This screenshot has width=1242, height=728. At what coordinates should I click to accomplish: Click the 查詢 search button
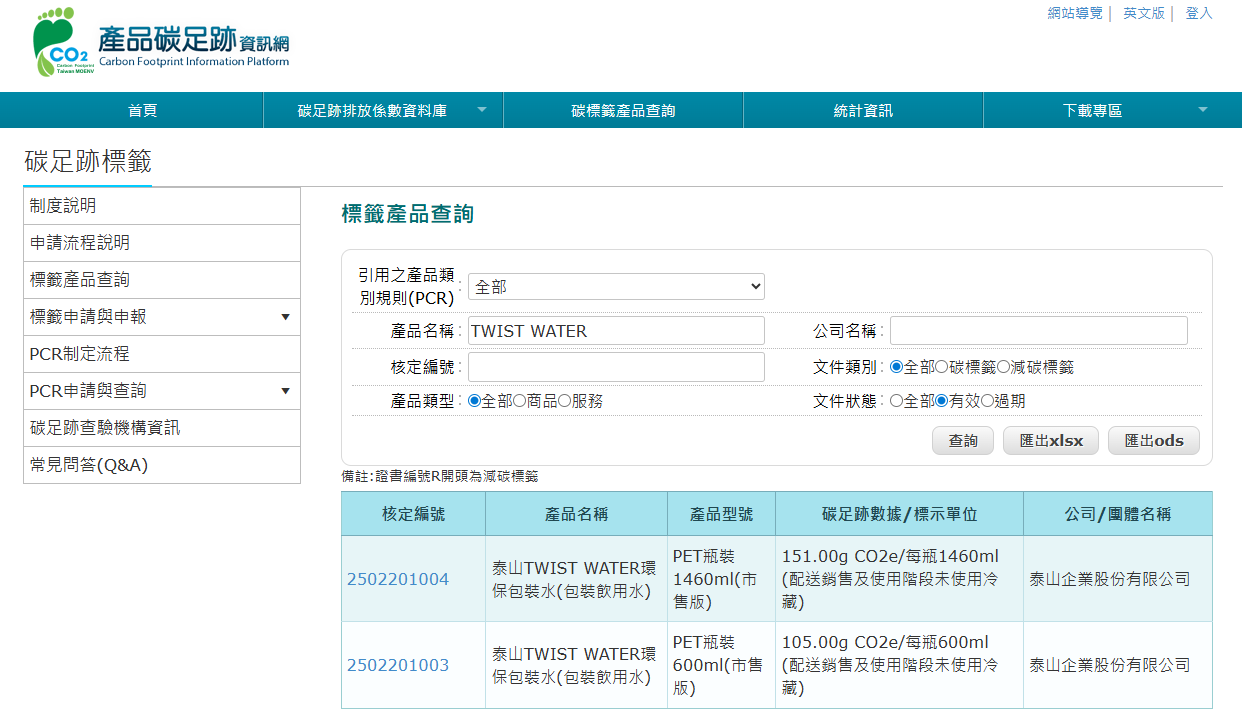point(963,441)
